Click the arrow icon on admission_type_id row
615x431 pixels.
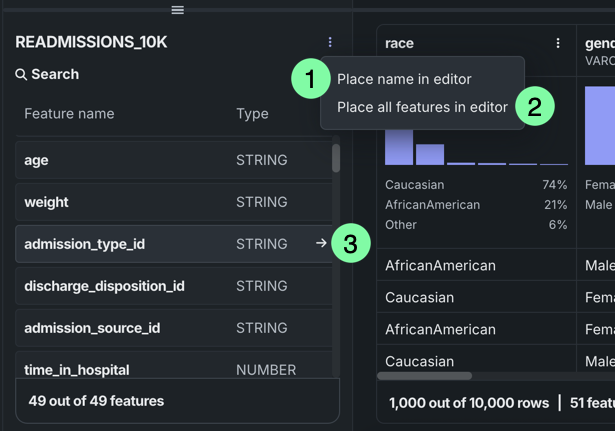click(x=321, y=243)
